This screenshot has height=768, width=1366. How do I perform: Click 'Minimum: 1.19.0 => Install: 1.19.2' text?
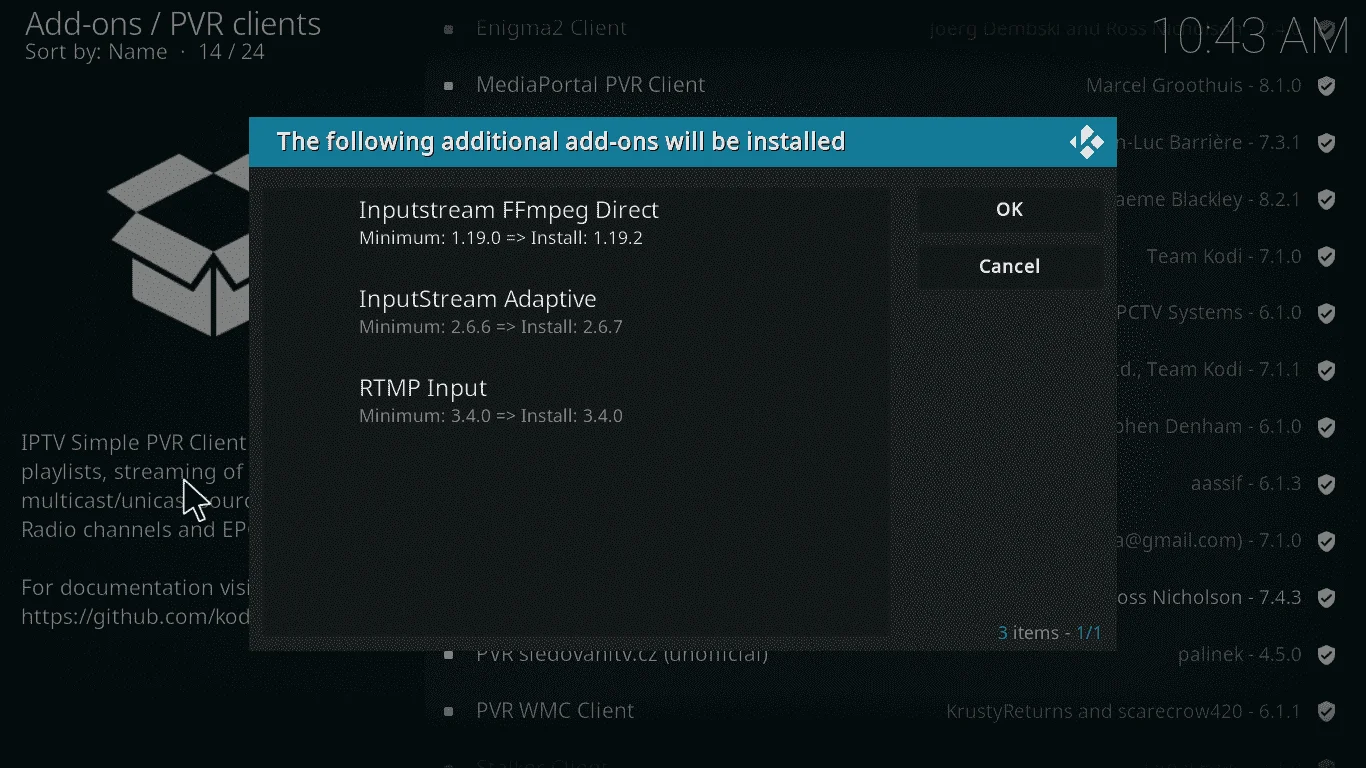pyautogui.click(x=501, y=239)
